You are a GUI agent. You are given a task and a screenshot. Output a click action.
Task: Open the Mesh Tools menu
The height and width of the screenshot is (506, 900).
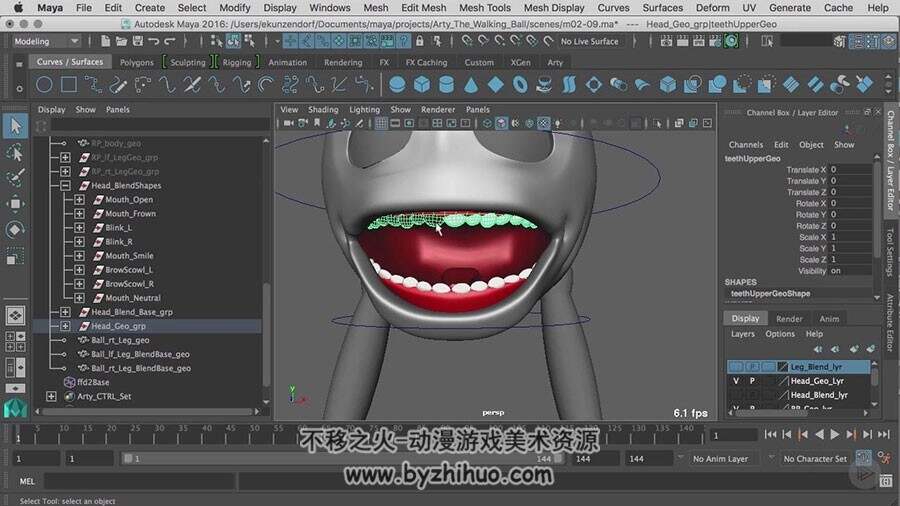(484, 7)
